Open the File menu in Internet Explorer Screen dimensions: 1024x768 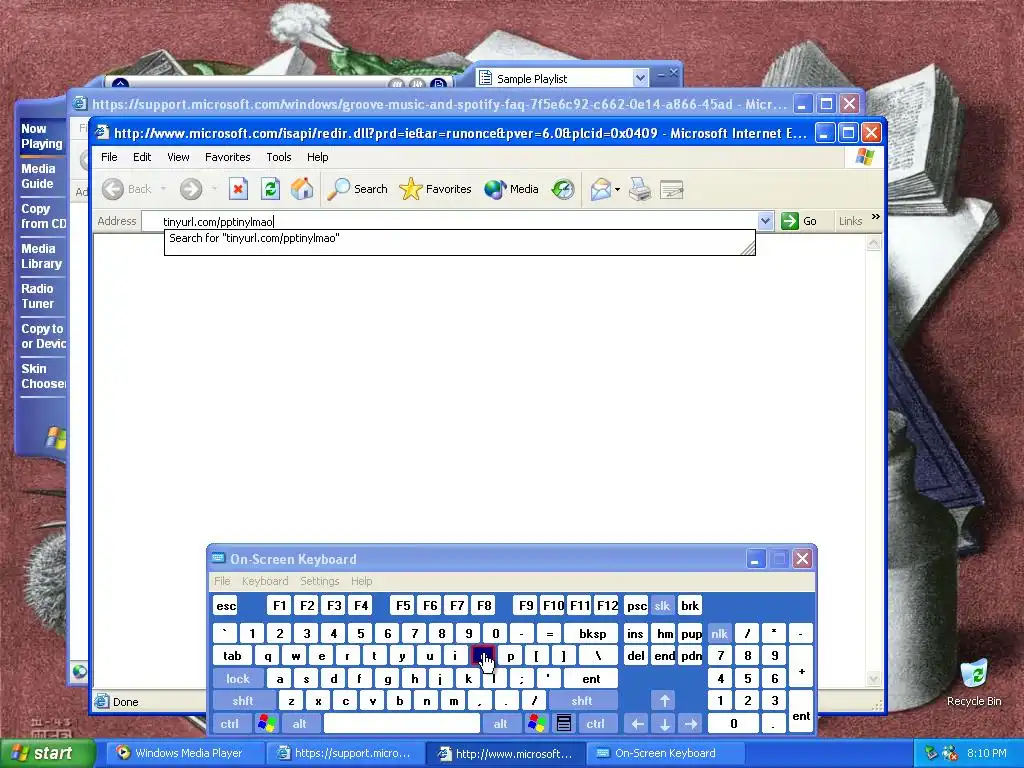(109, 157)
